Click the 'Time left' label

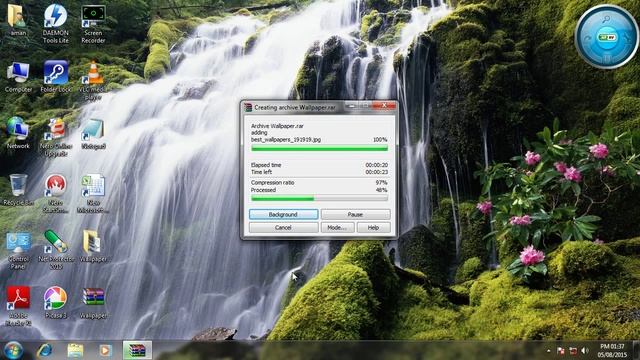coord(261,172)
